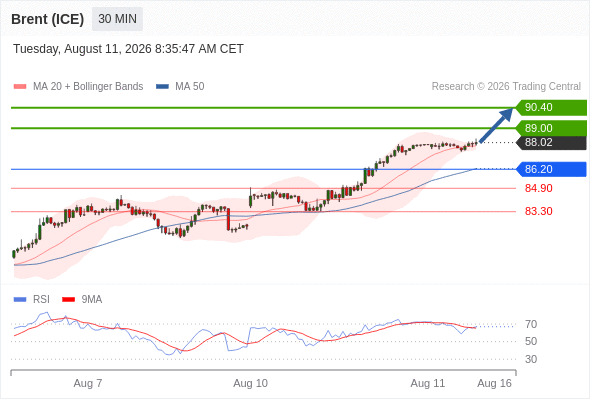Click the dark blue MA 50 swatch
The height and width of the screenshot is (400, 590).
point(163,87)
